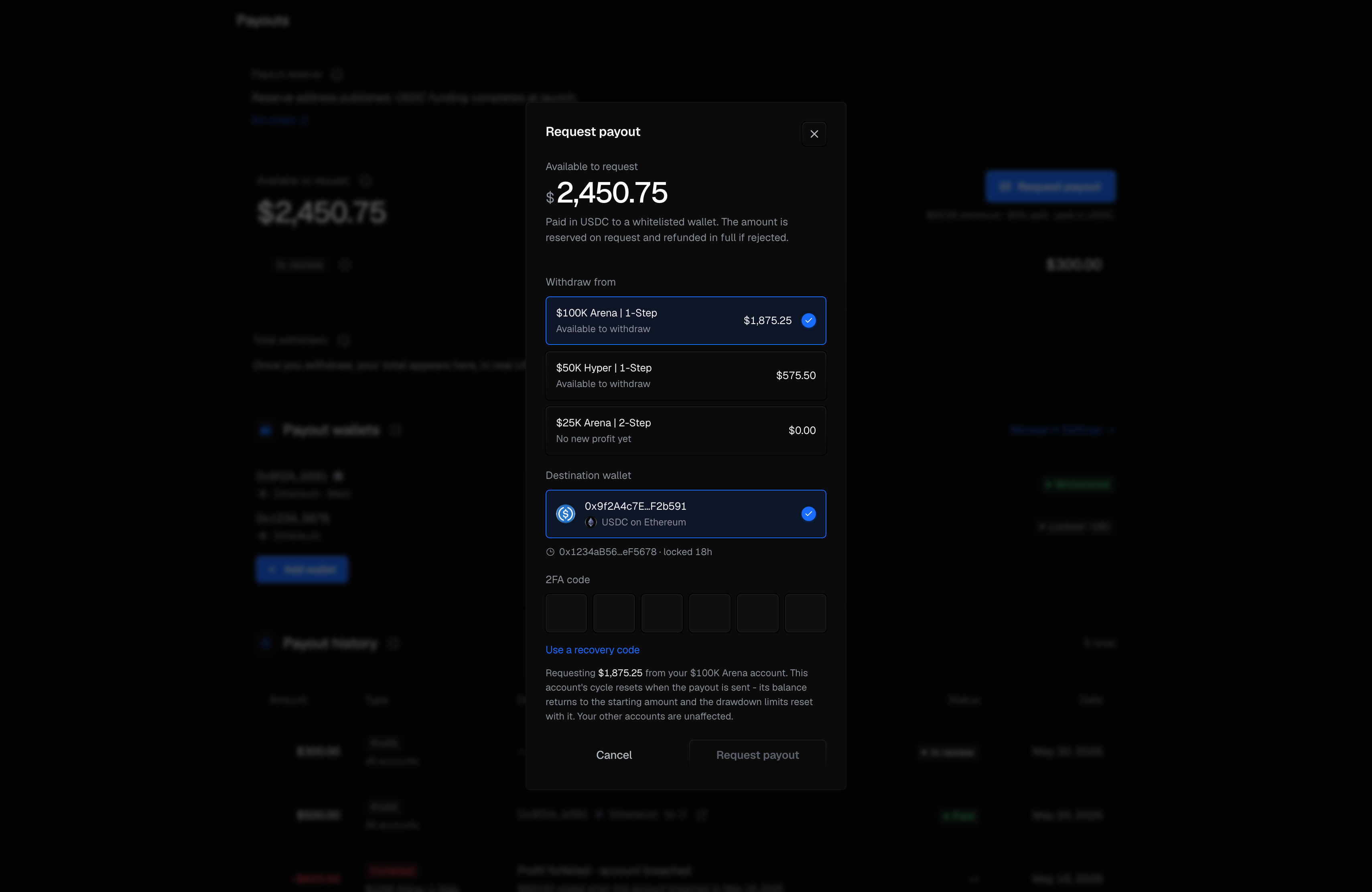Click the Withdraw from label

tap(580, 282)
